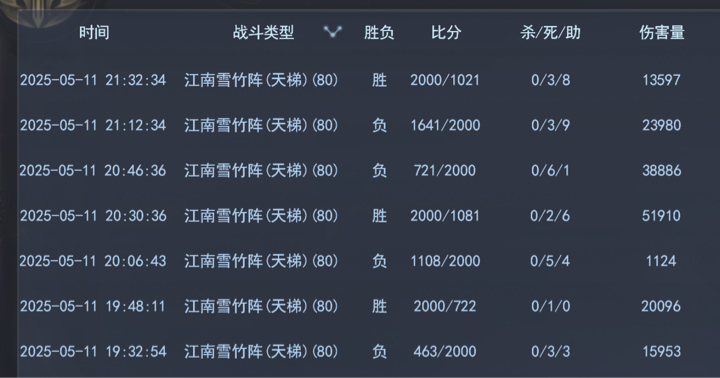The width and height of the screenshot is (720, 378).
Task: Click the 胜 result in the 21:32:34 row
Action: pos(379,80)
